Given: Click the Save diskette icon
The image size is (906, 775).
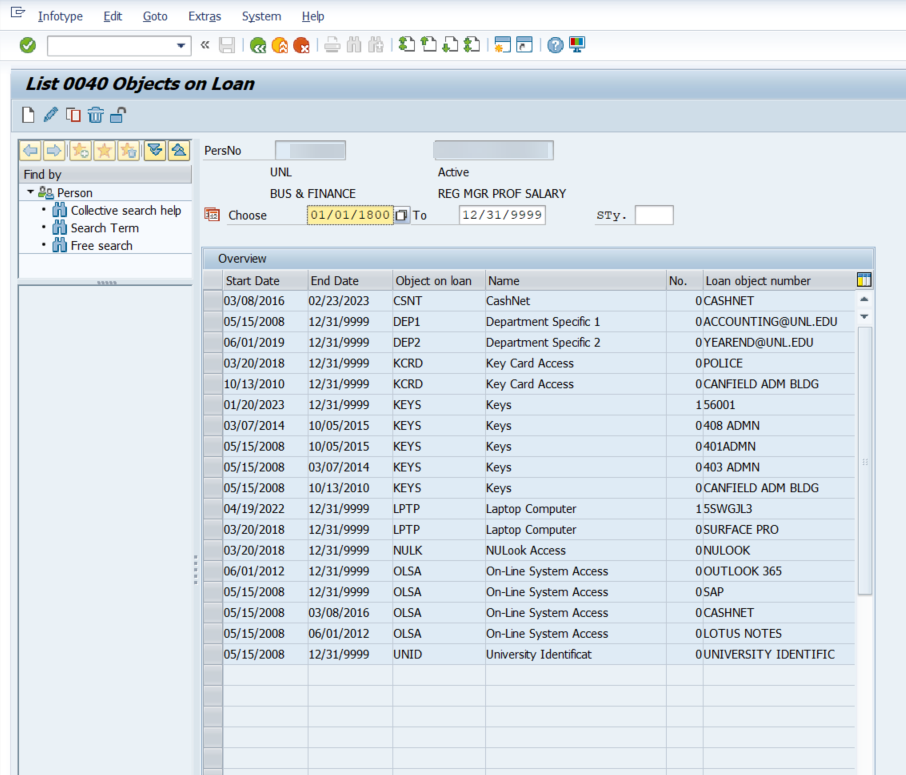Looking at the screenshot, I should (x=227, y=45).
